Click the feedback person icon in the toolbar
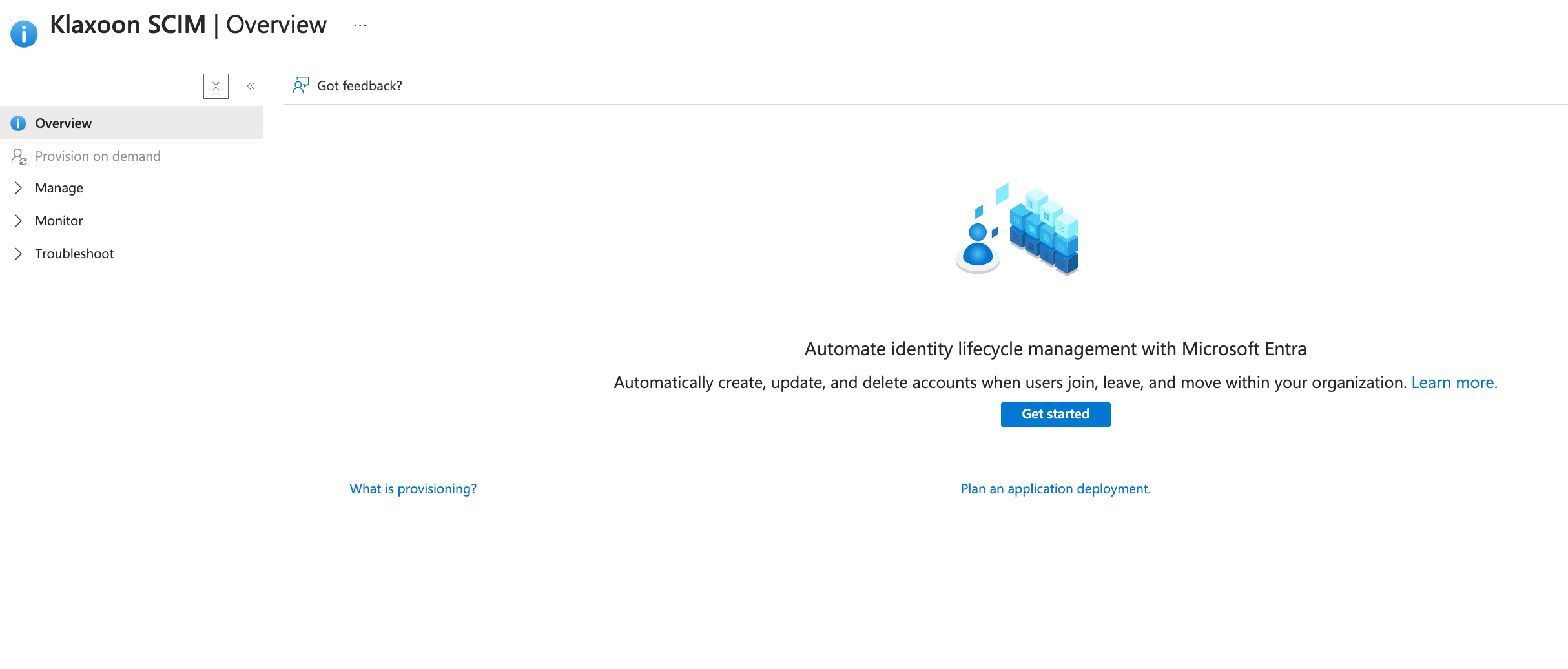The width and height of the screenshot is (1568, 669). pos(300,86)
